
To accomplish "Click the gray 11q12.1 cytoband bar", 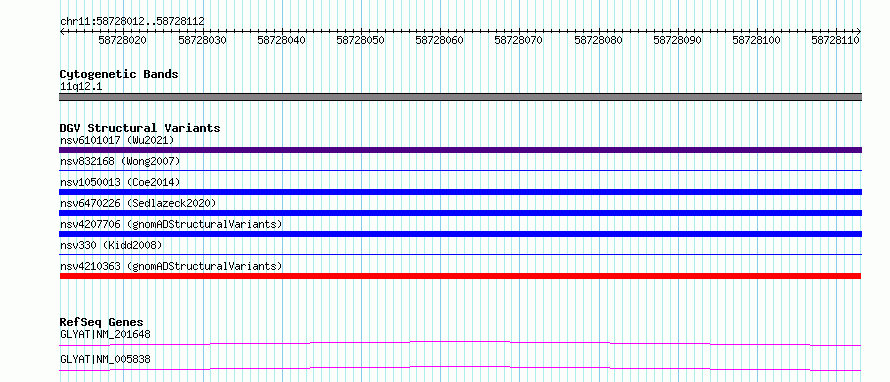I will pos(460,97).
